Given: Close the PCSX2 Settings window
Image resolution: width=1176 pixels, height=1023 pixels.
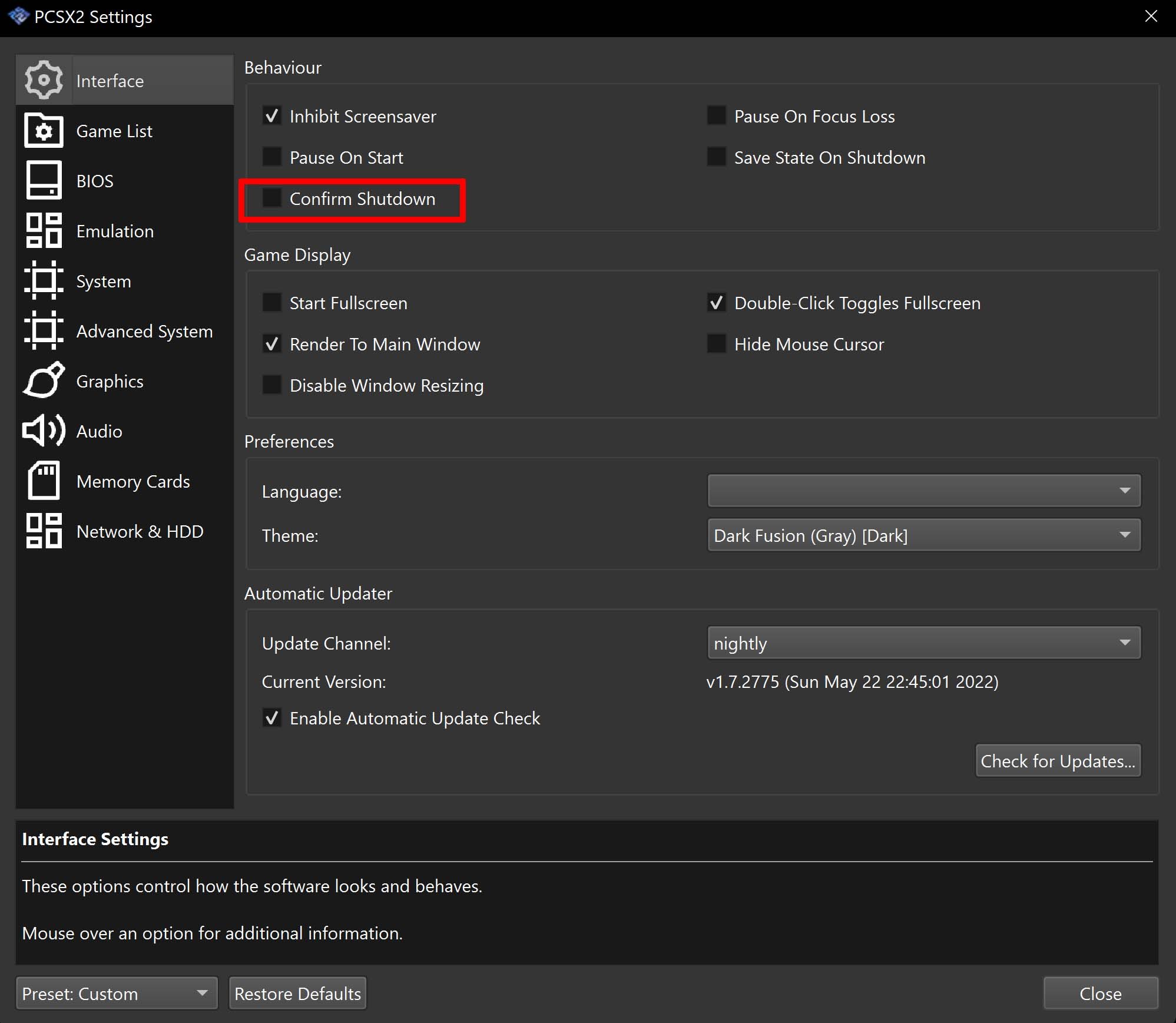Looking at the screenshot, I should (1151, 16).
